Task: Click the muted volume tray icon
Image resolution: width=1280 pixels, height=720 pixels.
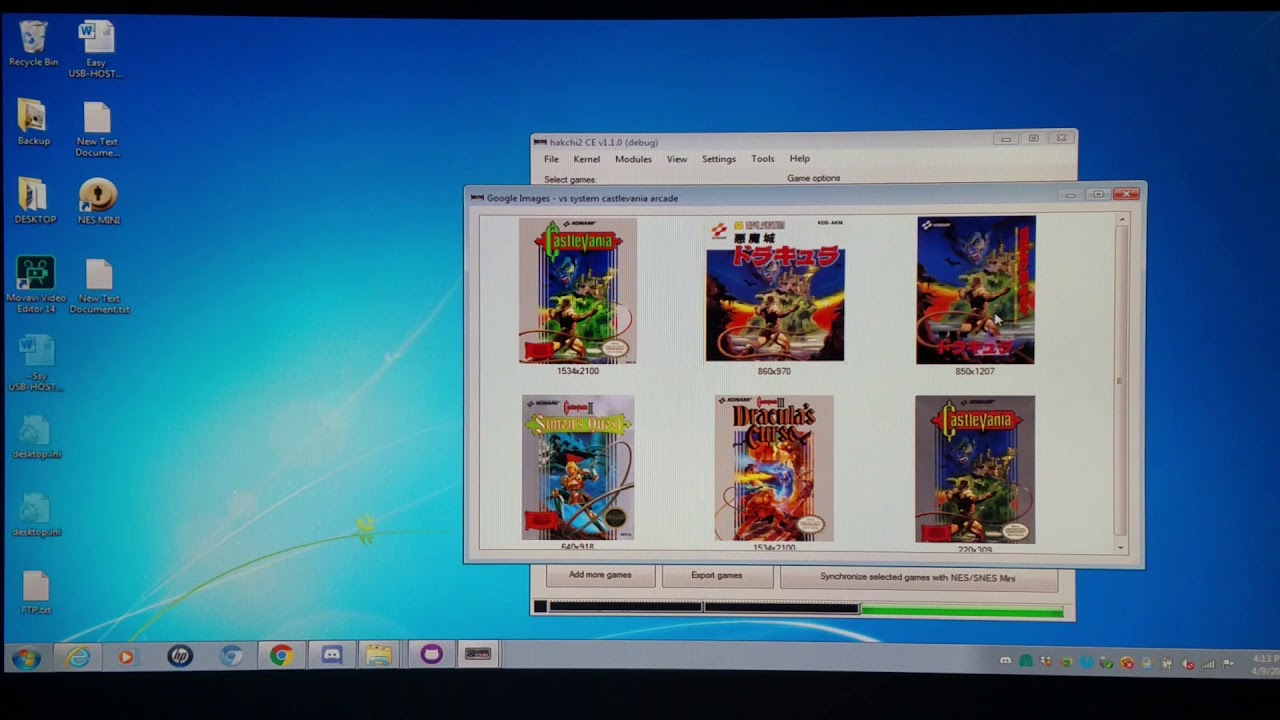Action: 1188,664
